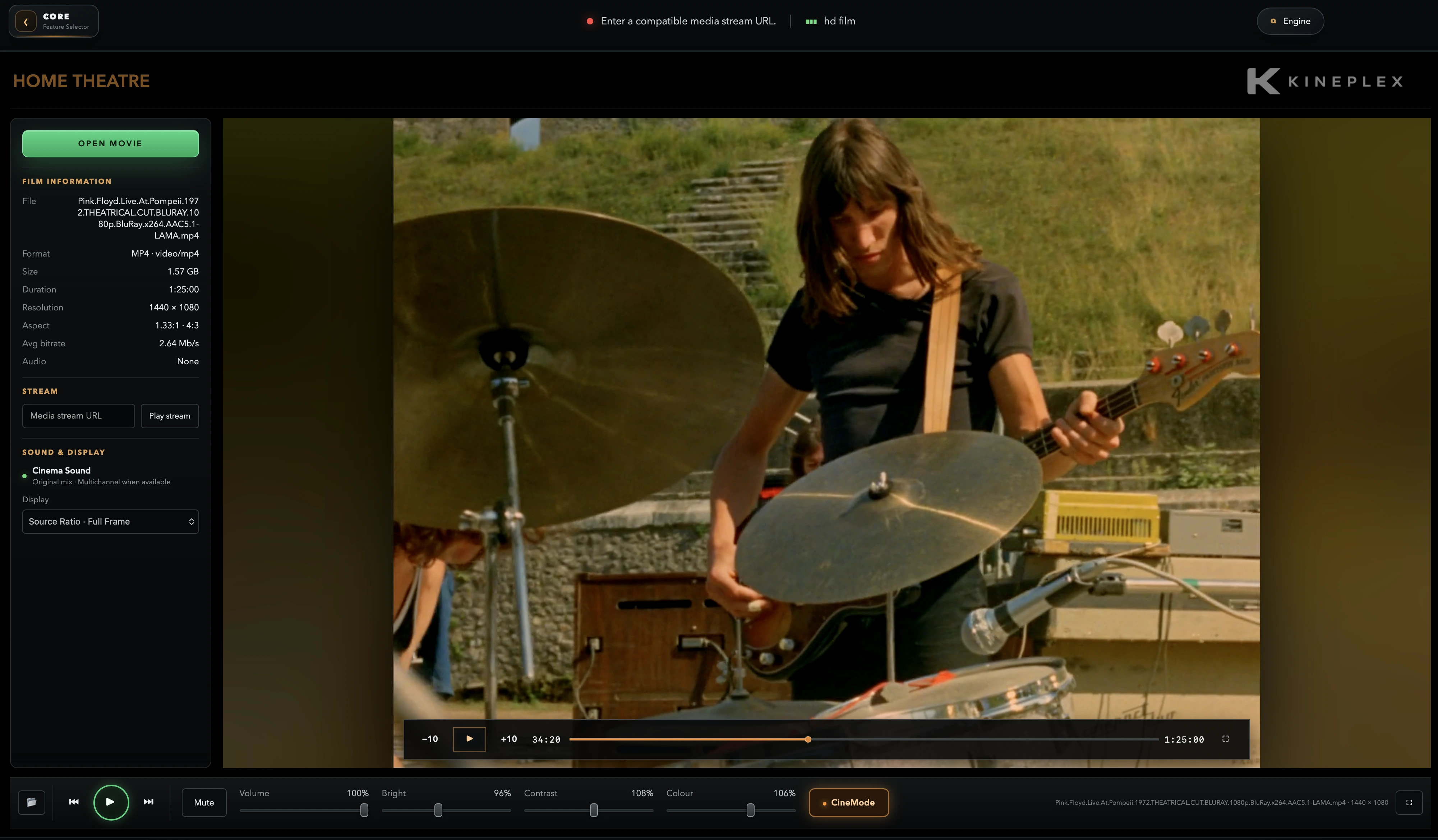Click the Media stream URL input field

78,416
